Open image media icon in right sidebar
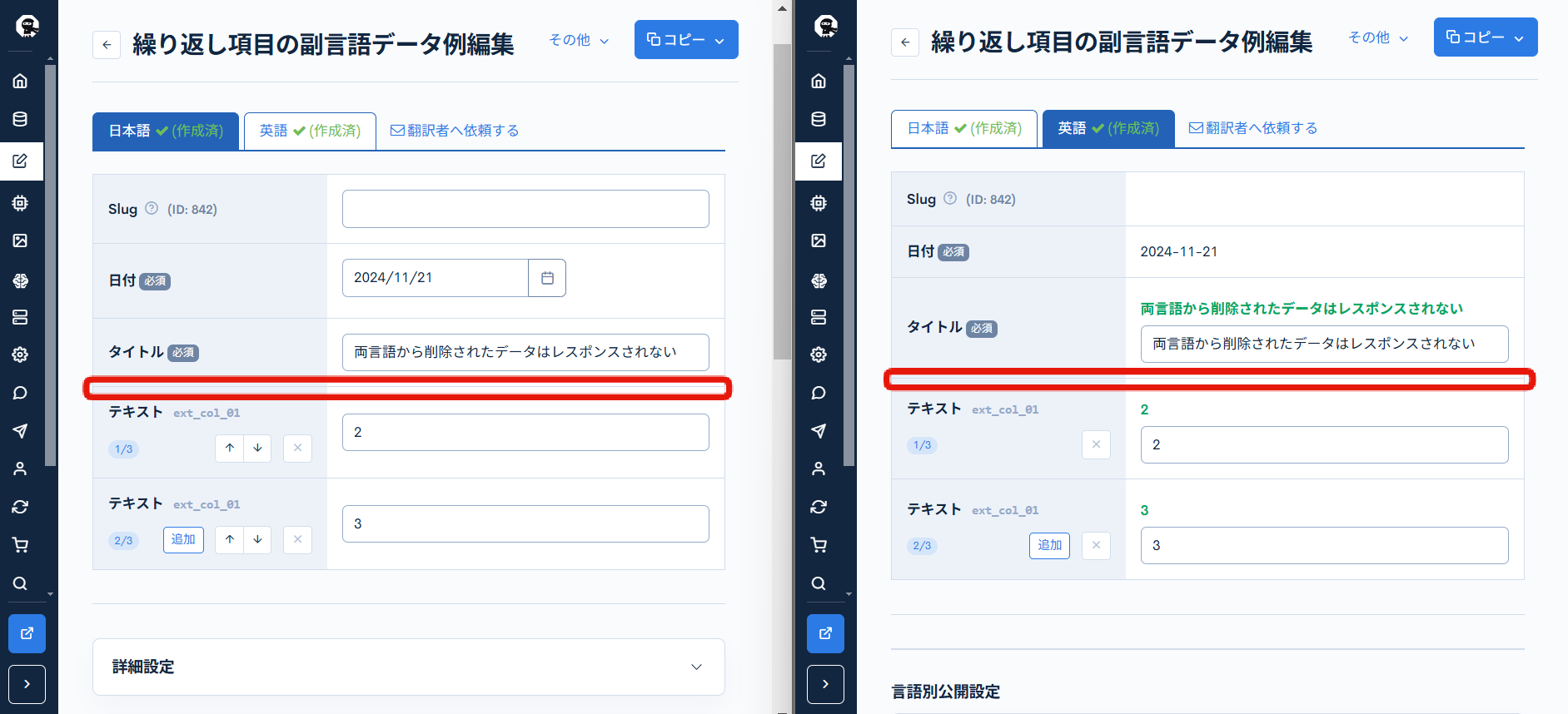The height and width of the screenshot is (714, 1568). [819, 240]
